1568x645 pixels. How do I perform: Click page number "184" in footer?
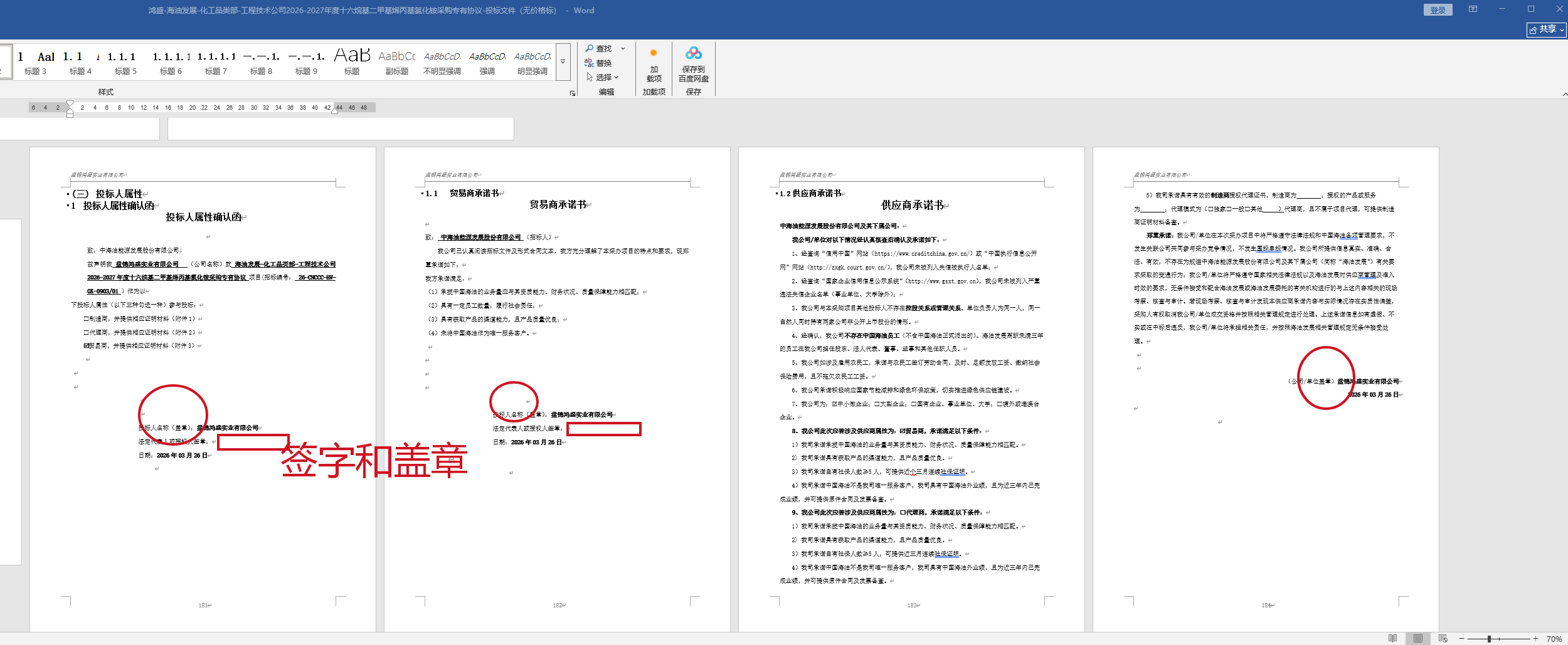point(1266,606)
